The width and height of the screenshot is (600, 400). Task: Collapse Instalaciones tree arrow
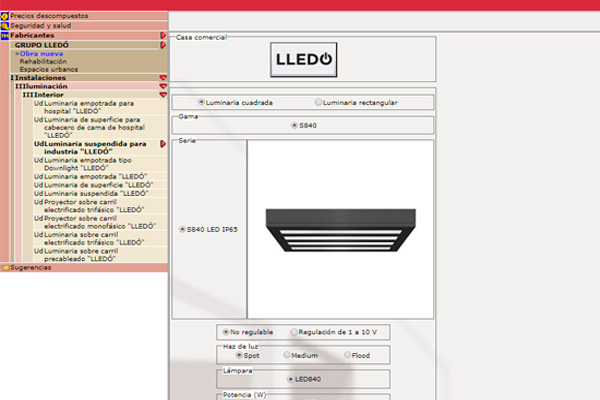(163, 78)
